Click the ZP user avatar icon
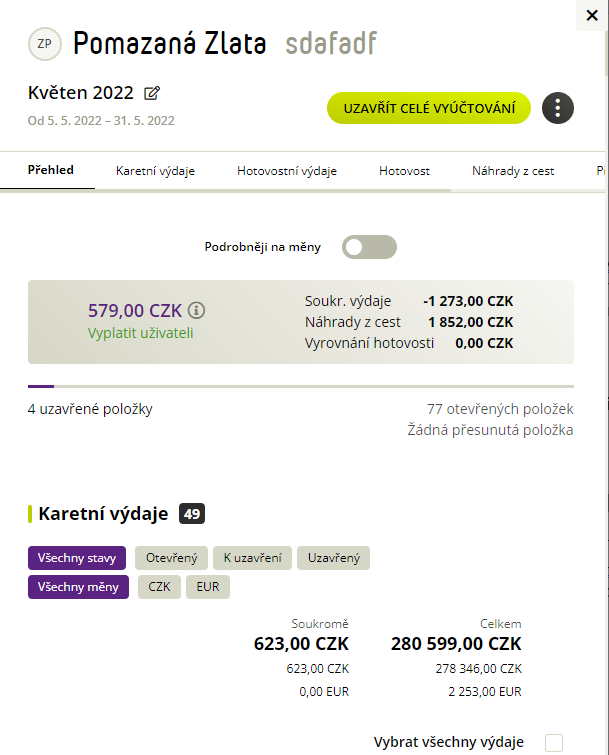This screenshot has height=755, width=609. pos(45,44)
